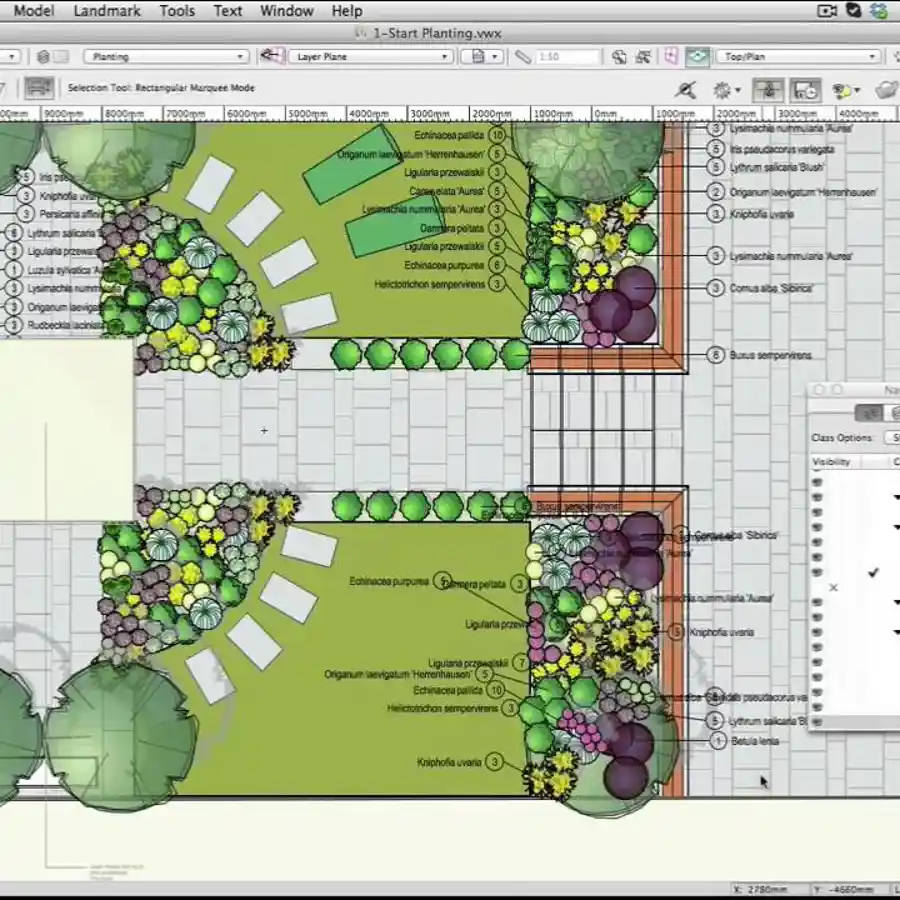The height and width of the screenshot is (900, 900).
Task: Toggle the X invisible marker in Visibility column
Action: (x=833, y=587)
